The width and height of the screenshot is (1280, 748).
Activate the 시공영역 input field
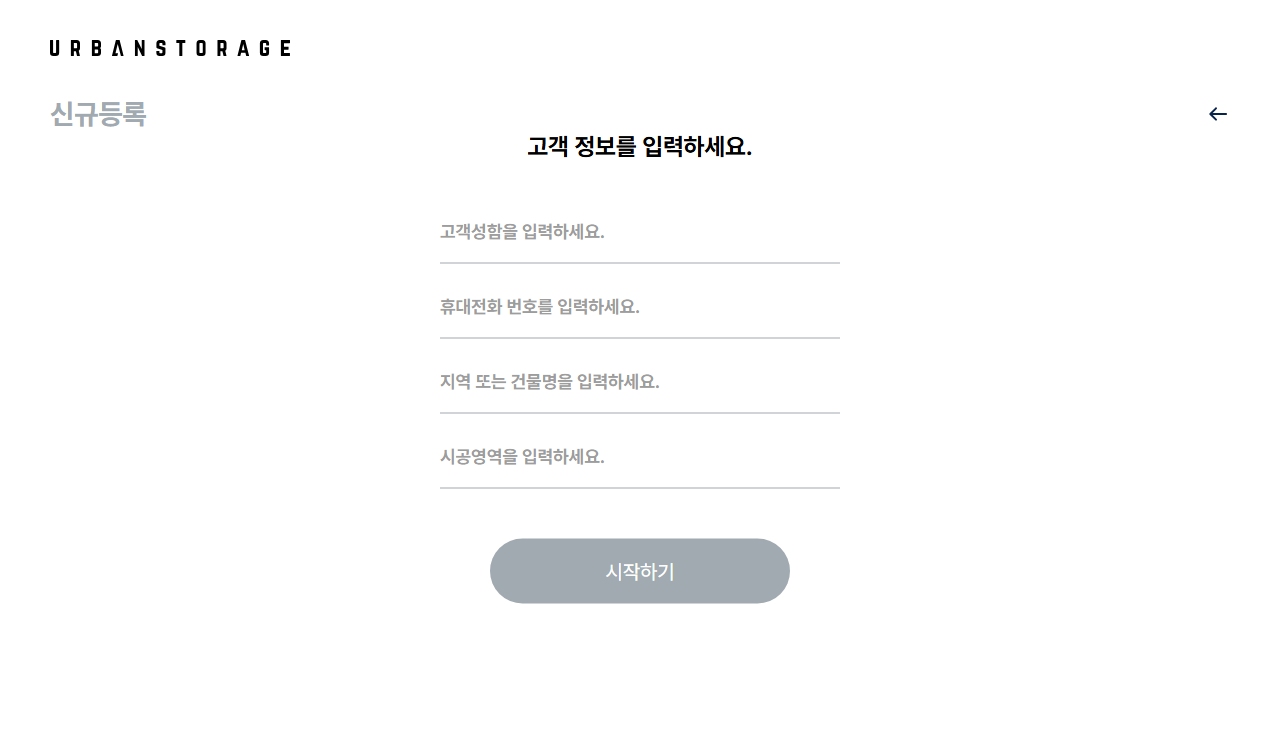(640, 457)
